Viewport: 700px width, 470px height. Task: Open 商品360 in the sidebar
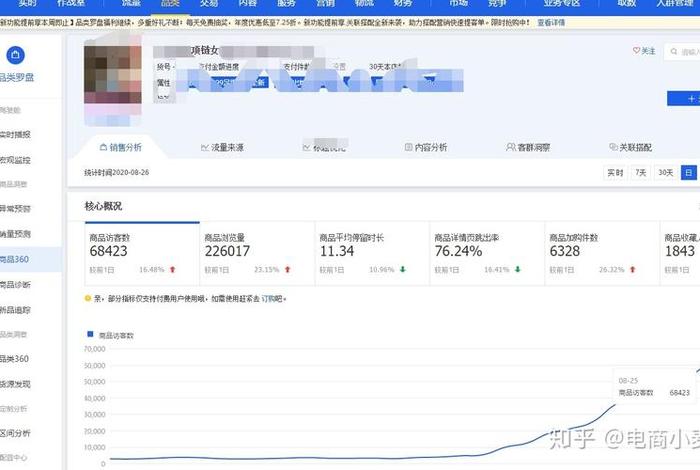tap(15, 259)
